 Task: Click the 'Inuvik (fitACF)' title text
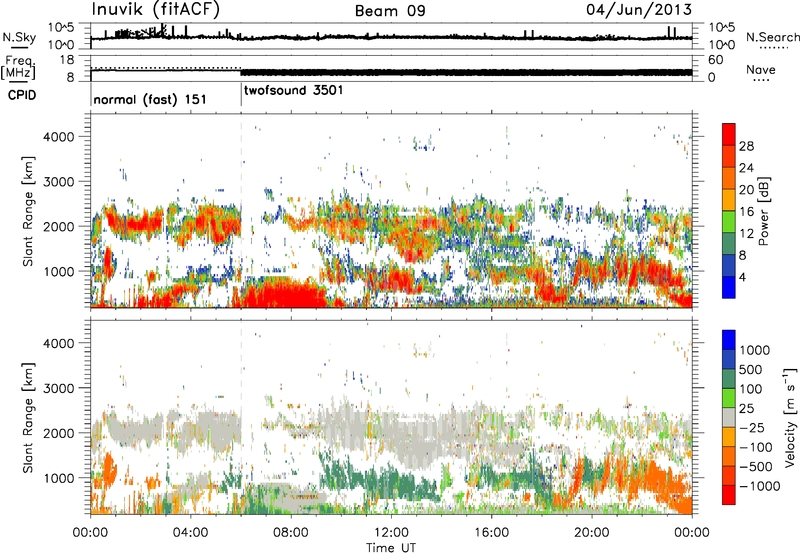[x=156, y=10]
